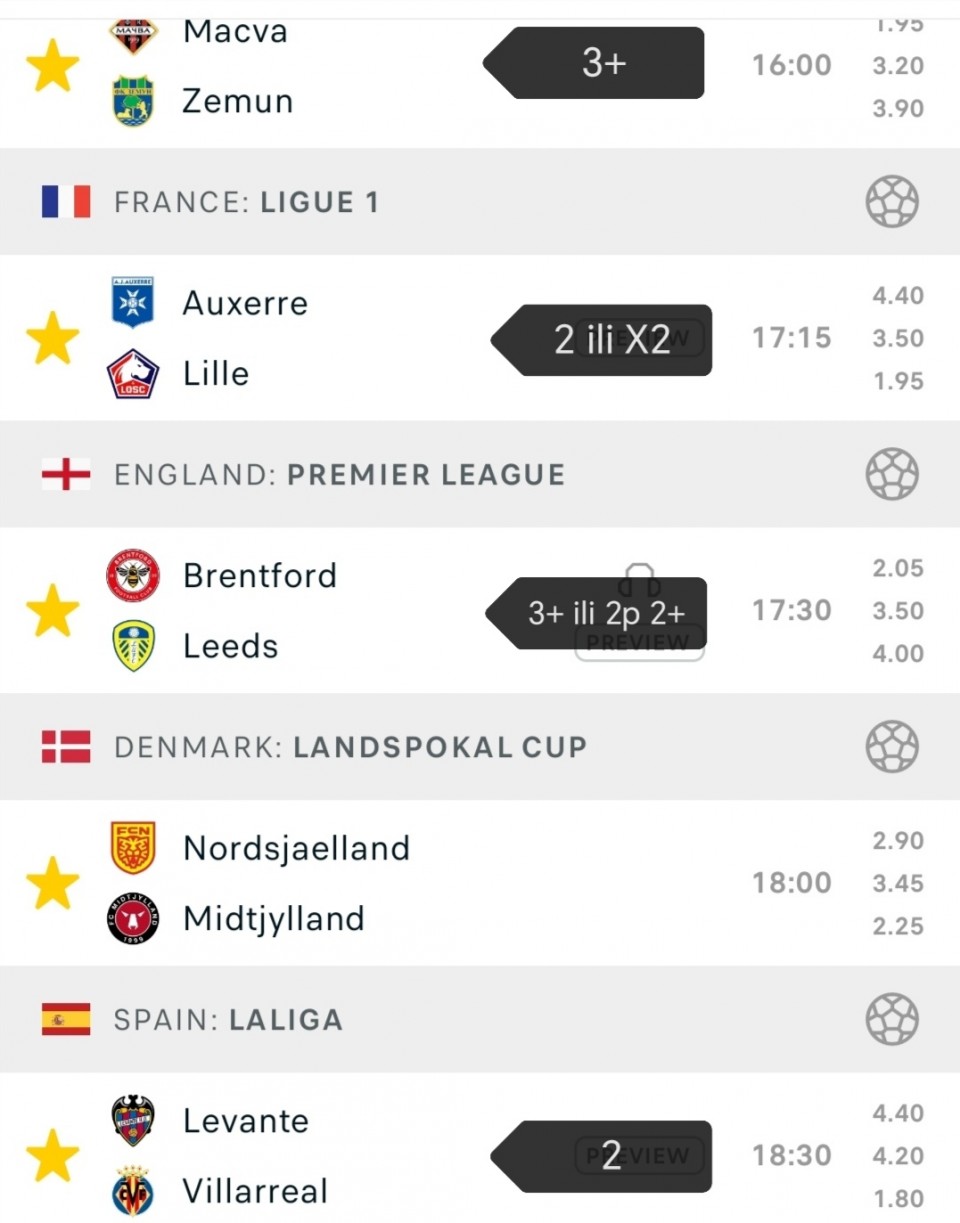Viewport: 960px width, 1223px height.
Task: Click the '2 ili X2' tip label
Action: click(611, 340)
